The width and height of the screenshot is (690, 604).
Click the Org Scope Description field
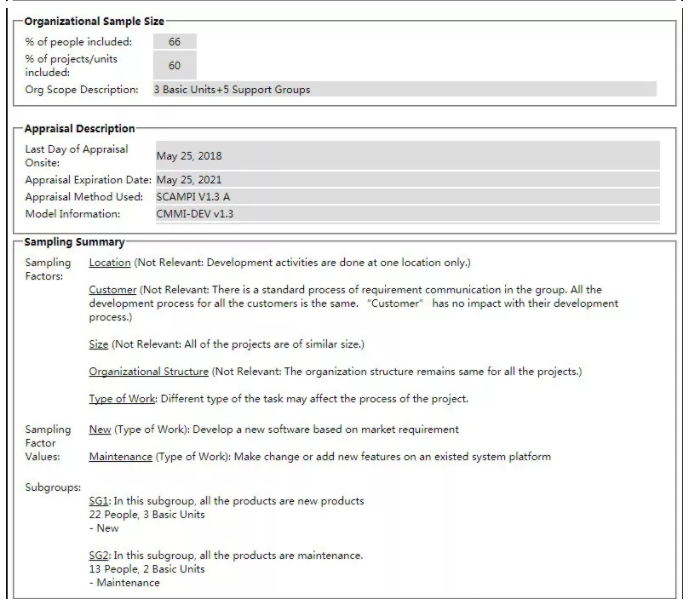click(404, 90)
